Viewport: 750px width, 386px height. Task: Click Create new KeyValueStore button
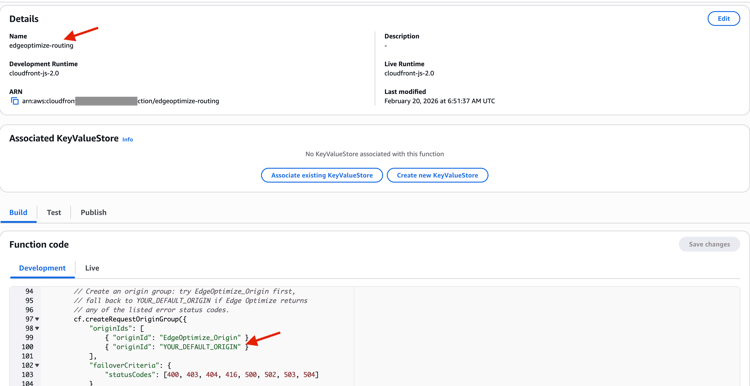click(437, 176)
